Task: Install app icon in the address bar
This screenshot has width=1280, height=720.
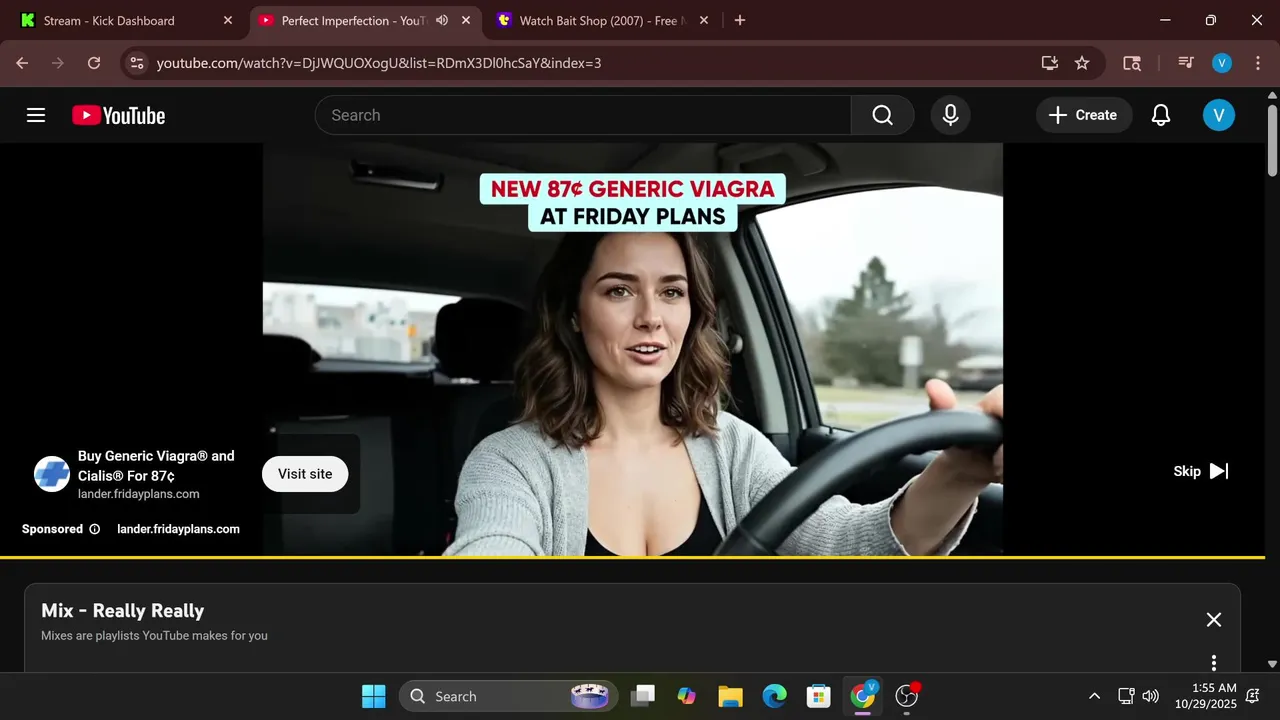Action: click(1049, 63)
